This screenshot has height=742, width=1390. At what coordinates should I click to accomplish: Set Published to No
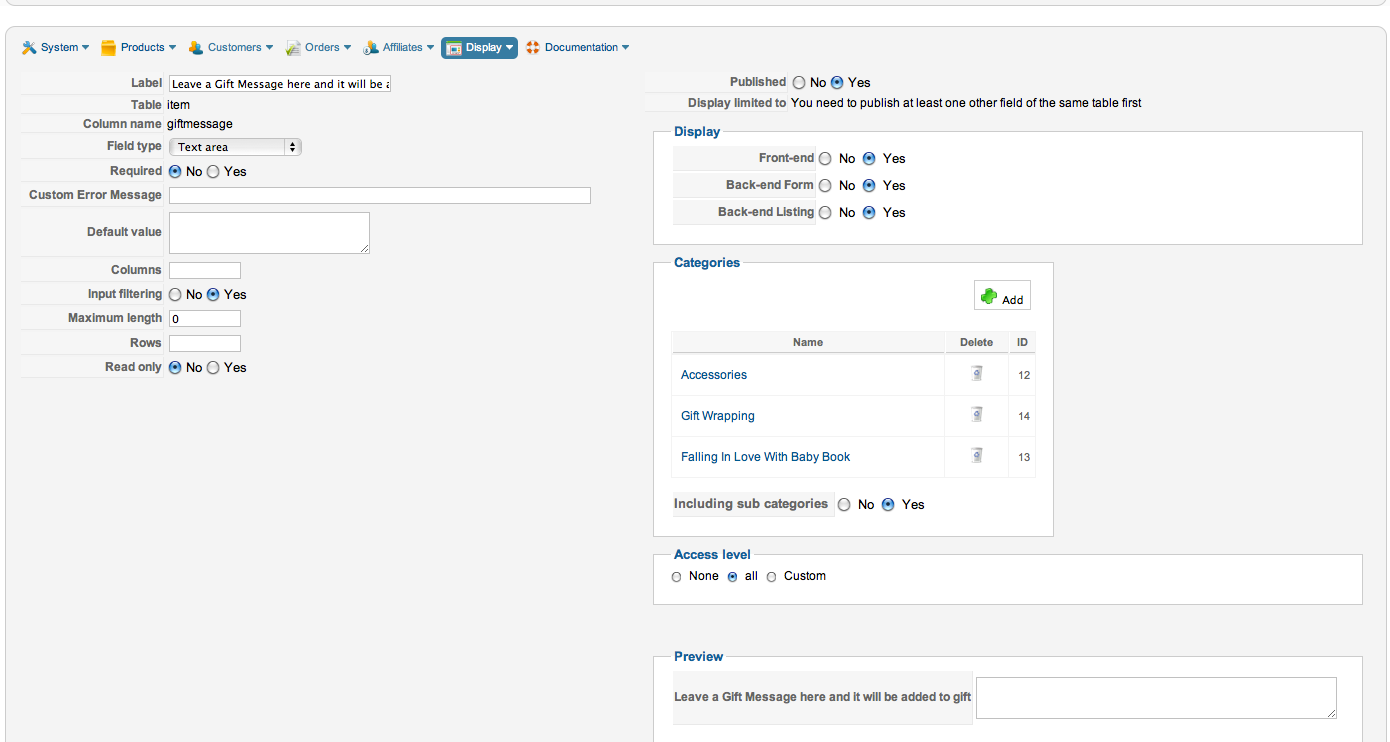[x=799, y=83]
